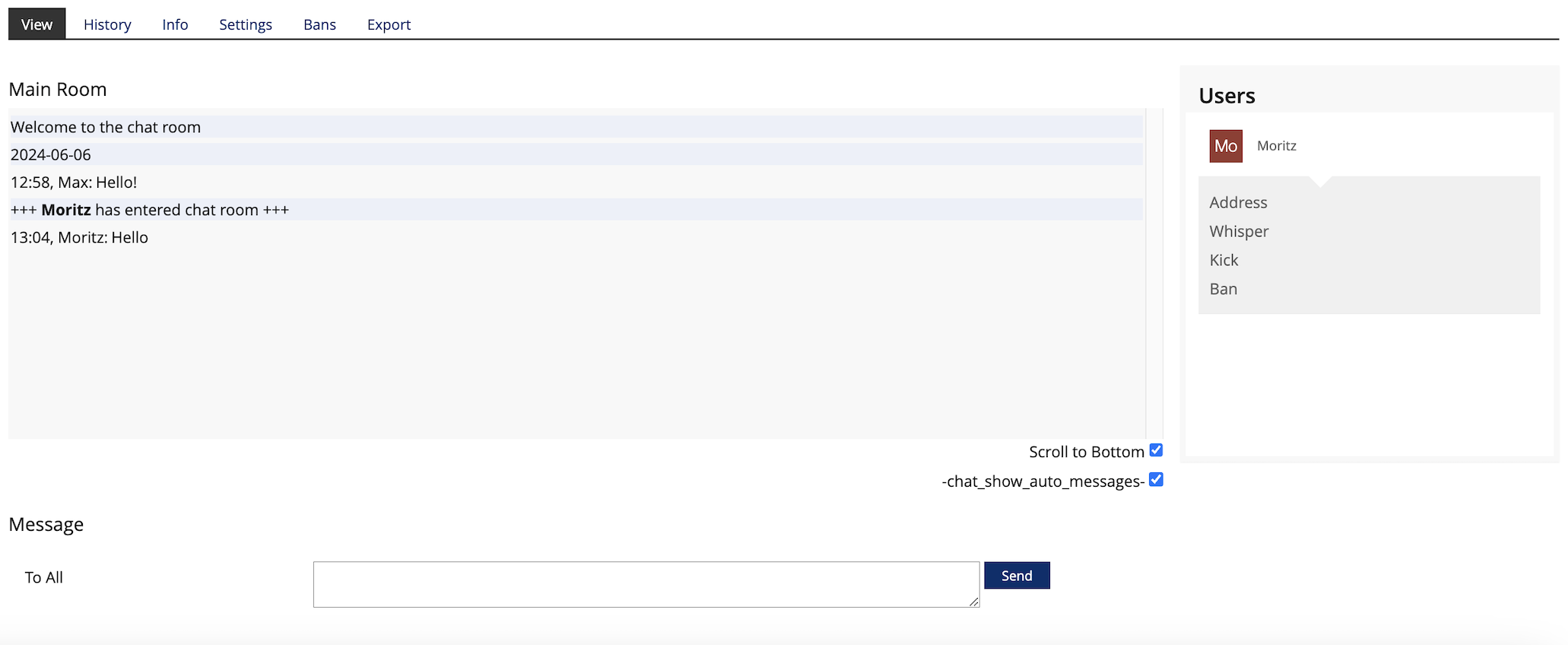Viewport: 1568px width, 645px height.
Task: Focus the message text box
Action: coord(646,584)
